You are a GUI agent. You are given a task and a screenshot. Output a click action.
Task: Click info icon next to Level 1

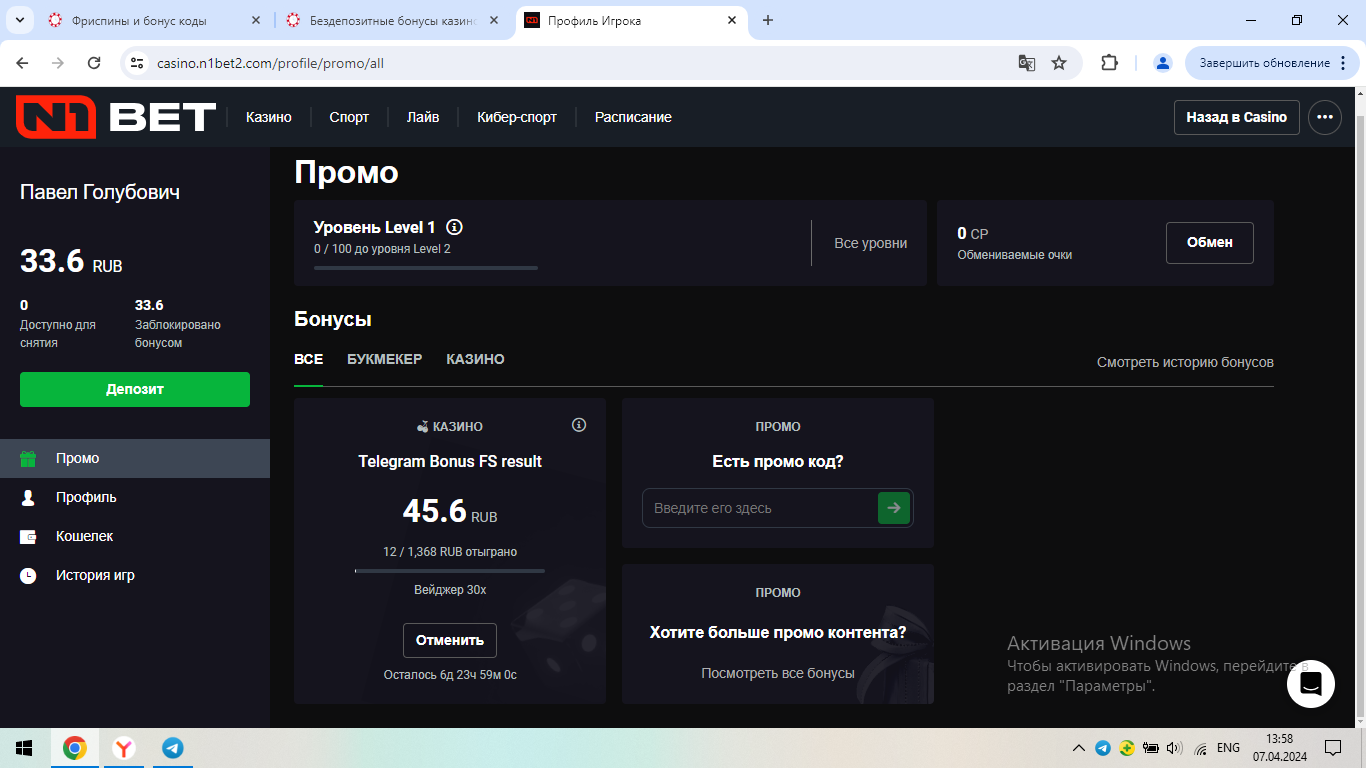click(454, 227)
